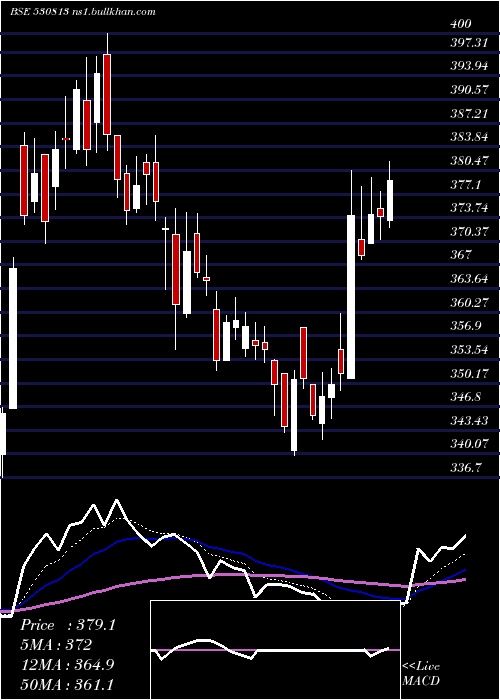Click the 5MA : 372 readout
This screenshot has width=500, height=700.
56,645
